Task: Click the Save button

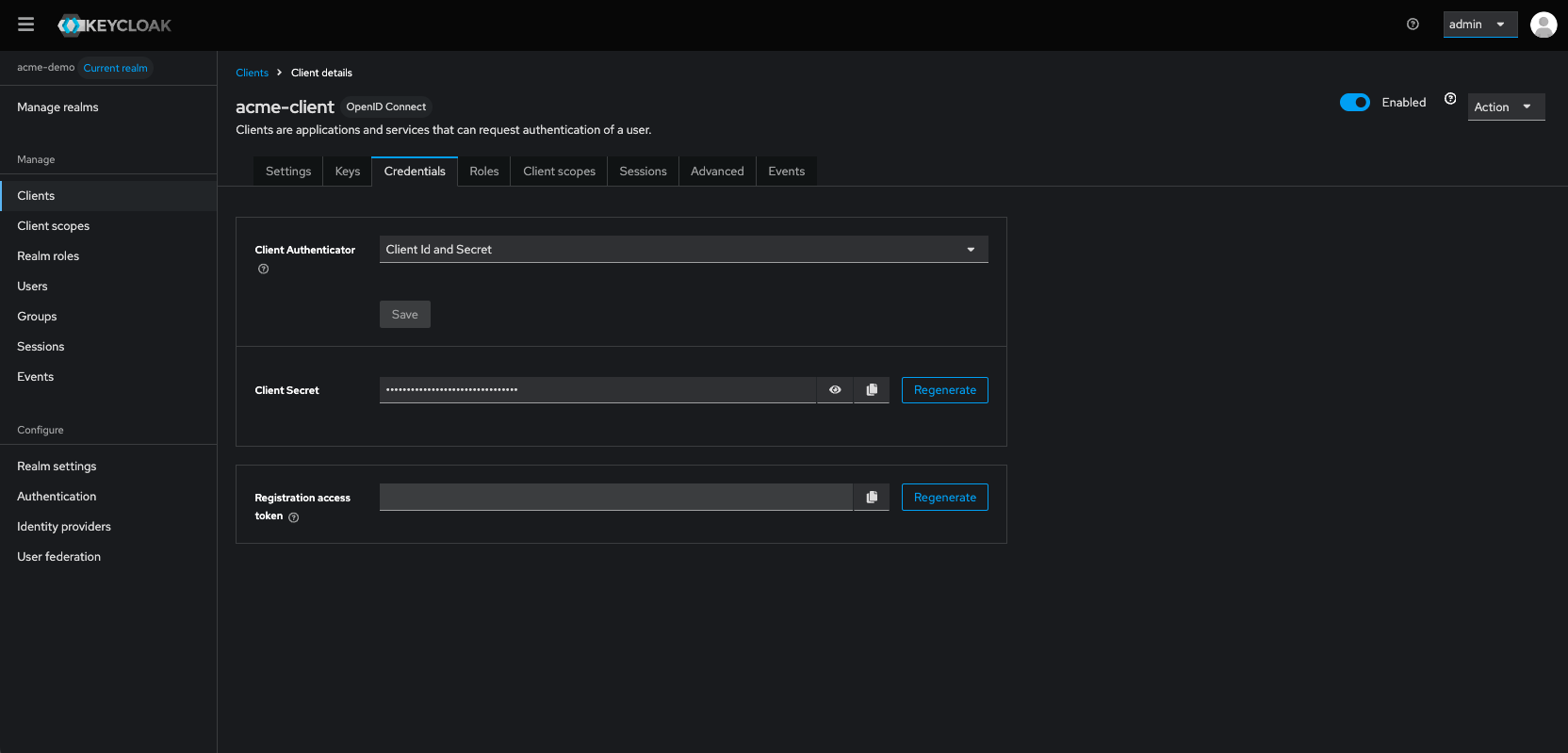Action: coord(405,315)
